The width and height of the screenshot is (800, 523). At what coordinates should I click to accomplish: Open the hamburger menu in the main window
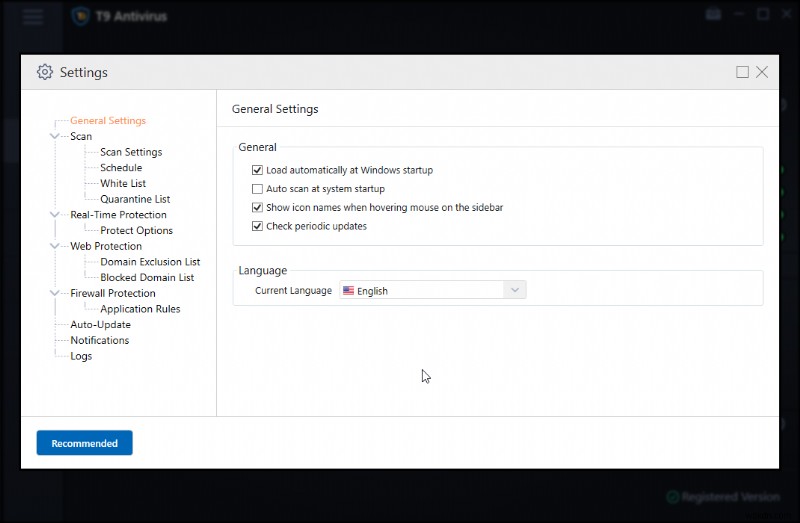[x=33, y=16]
